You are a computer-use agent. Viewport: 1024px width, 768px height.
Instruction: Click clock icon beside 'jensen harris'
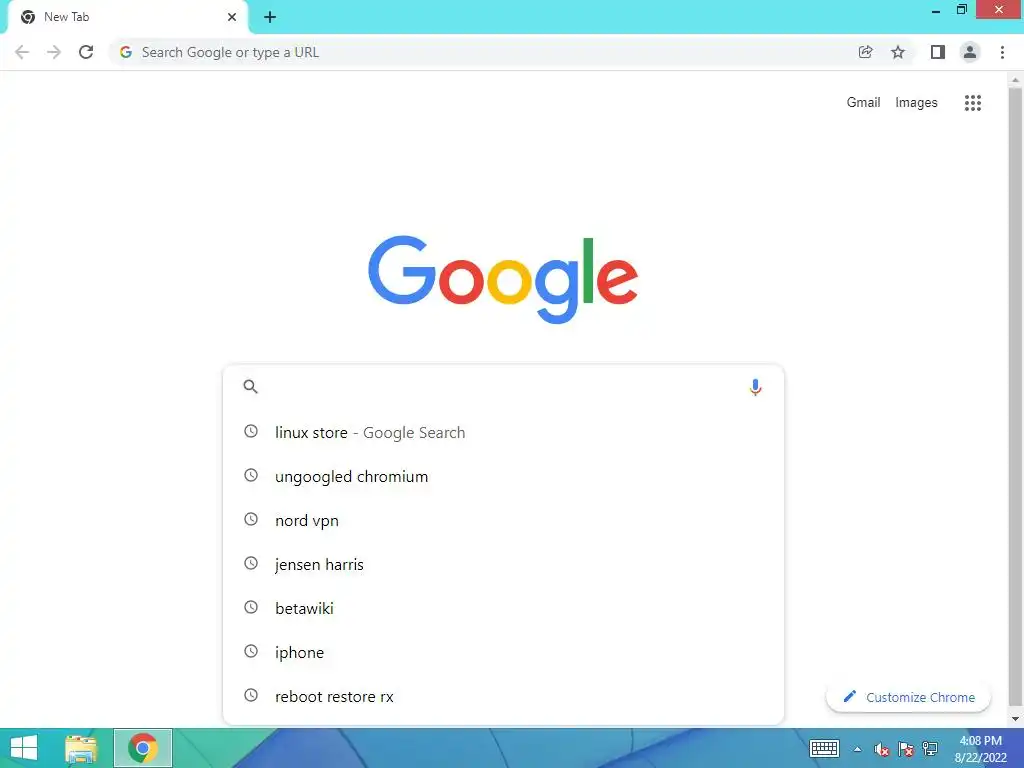pos(251,563)
